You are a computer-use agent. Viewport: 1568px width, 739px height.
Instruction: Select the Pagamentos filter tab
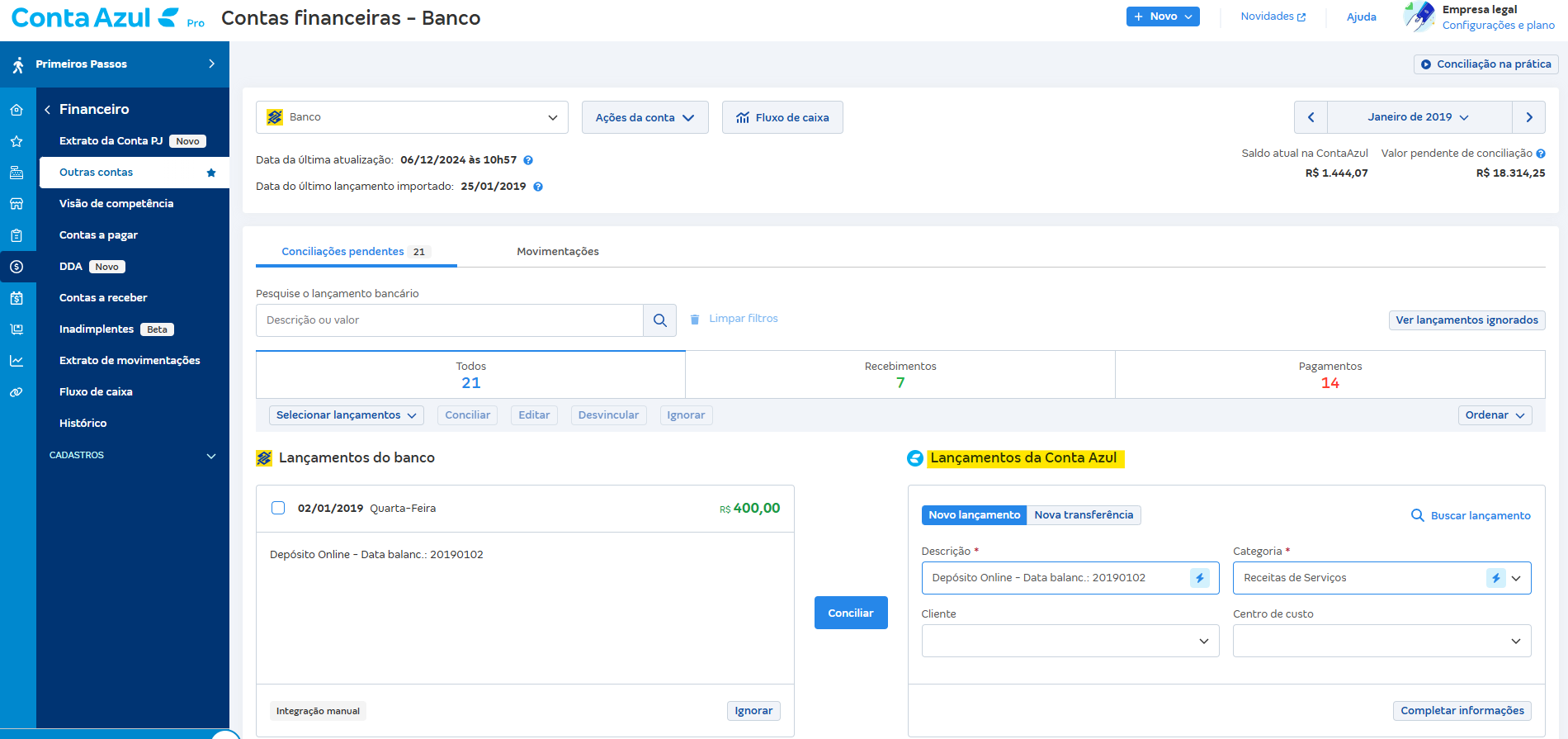coord(1329,375)
